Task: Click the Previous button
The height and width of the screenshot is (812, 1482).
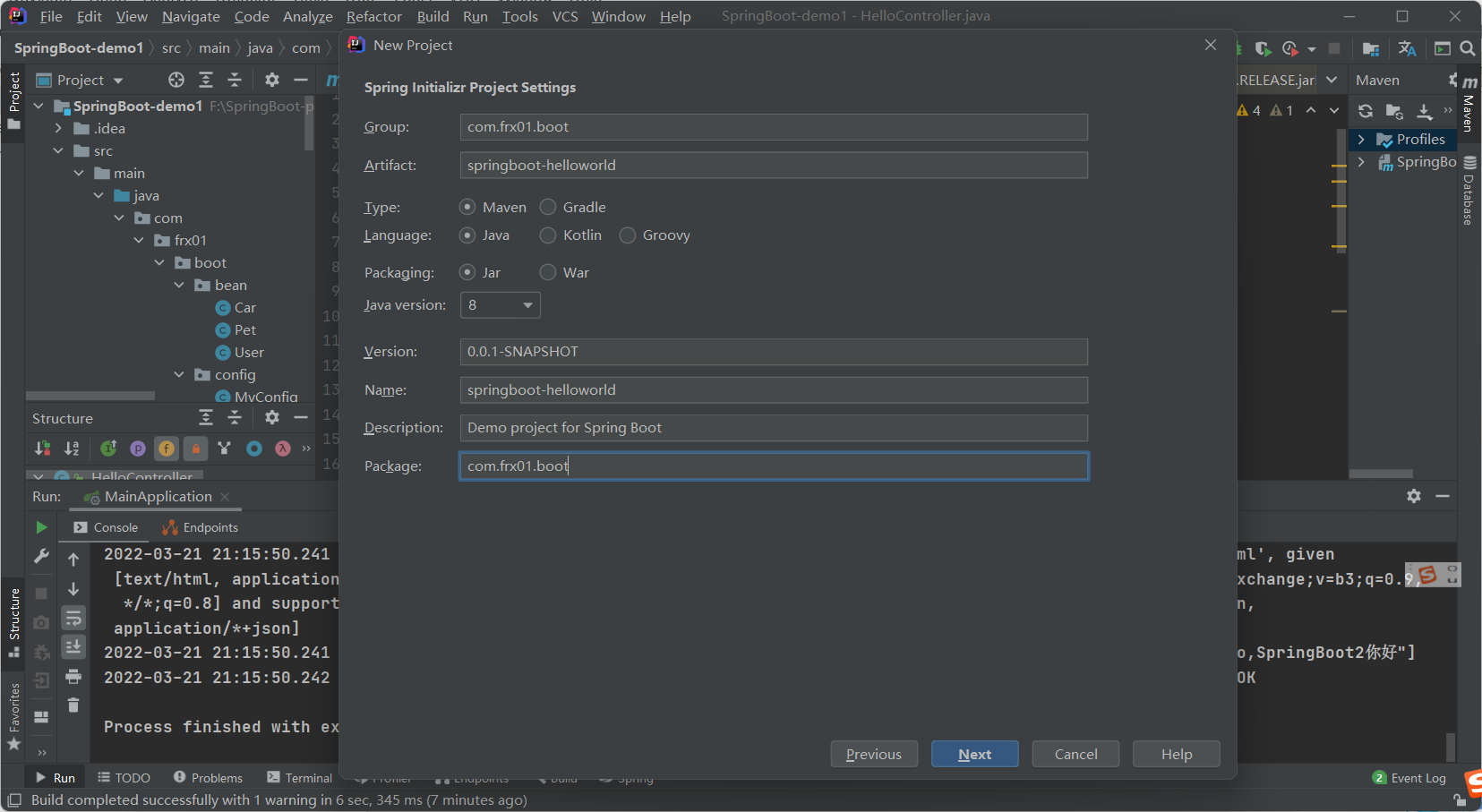Action: pos(874,754)
